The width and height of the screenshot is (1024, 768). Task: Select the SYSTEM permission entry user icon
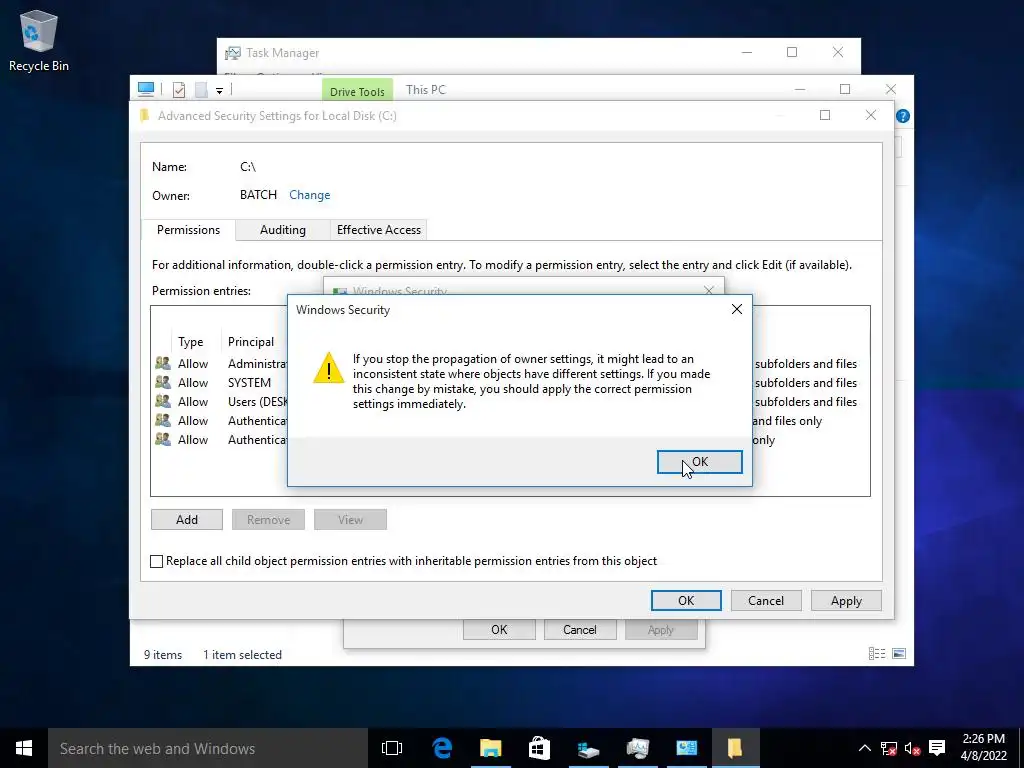point(163,382)
